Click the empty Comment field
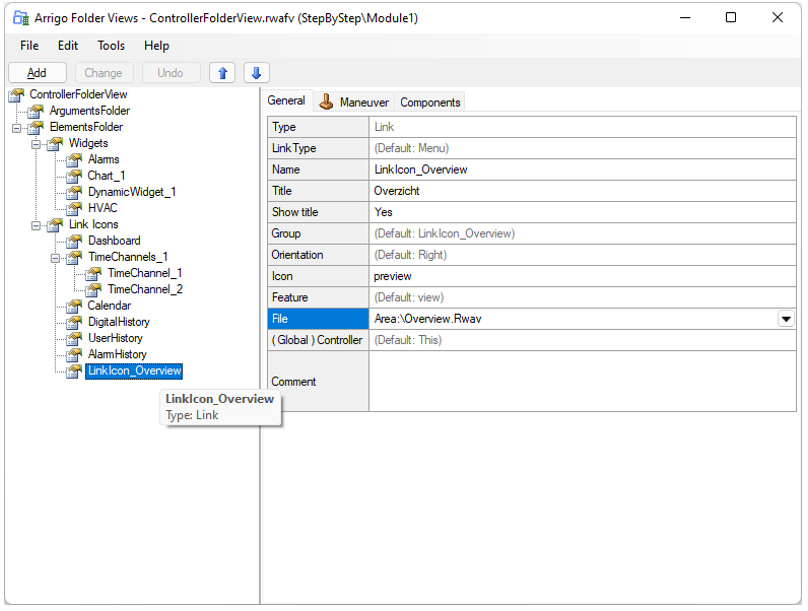808x611 pixels. pyautogui.click(x=582, y=381)
